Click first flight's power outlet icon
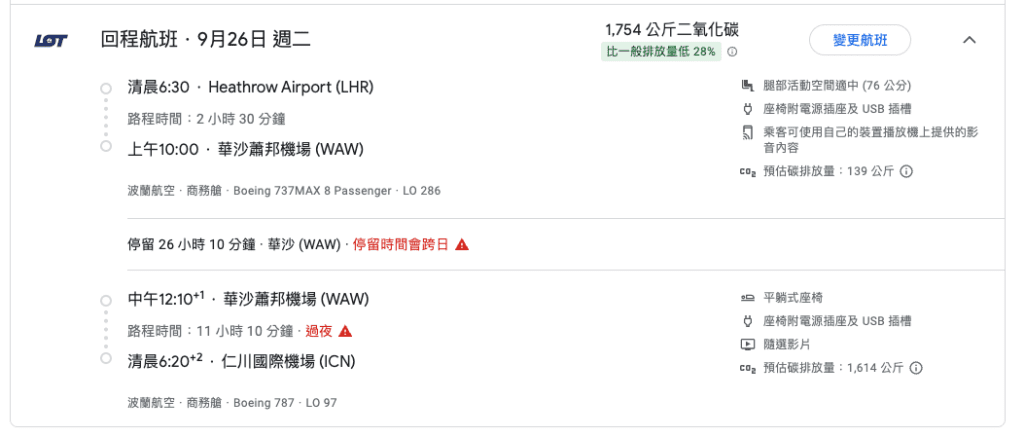Image resolution: width=1024 pixels, height=437 pixels. [748, 109]
